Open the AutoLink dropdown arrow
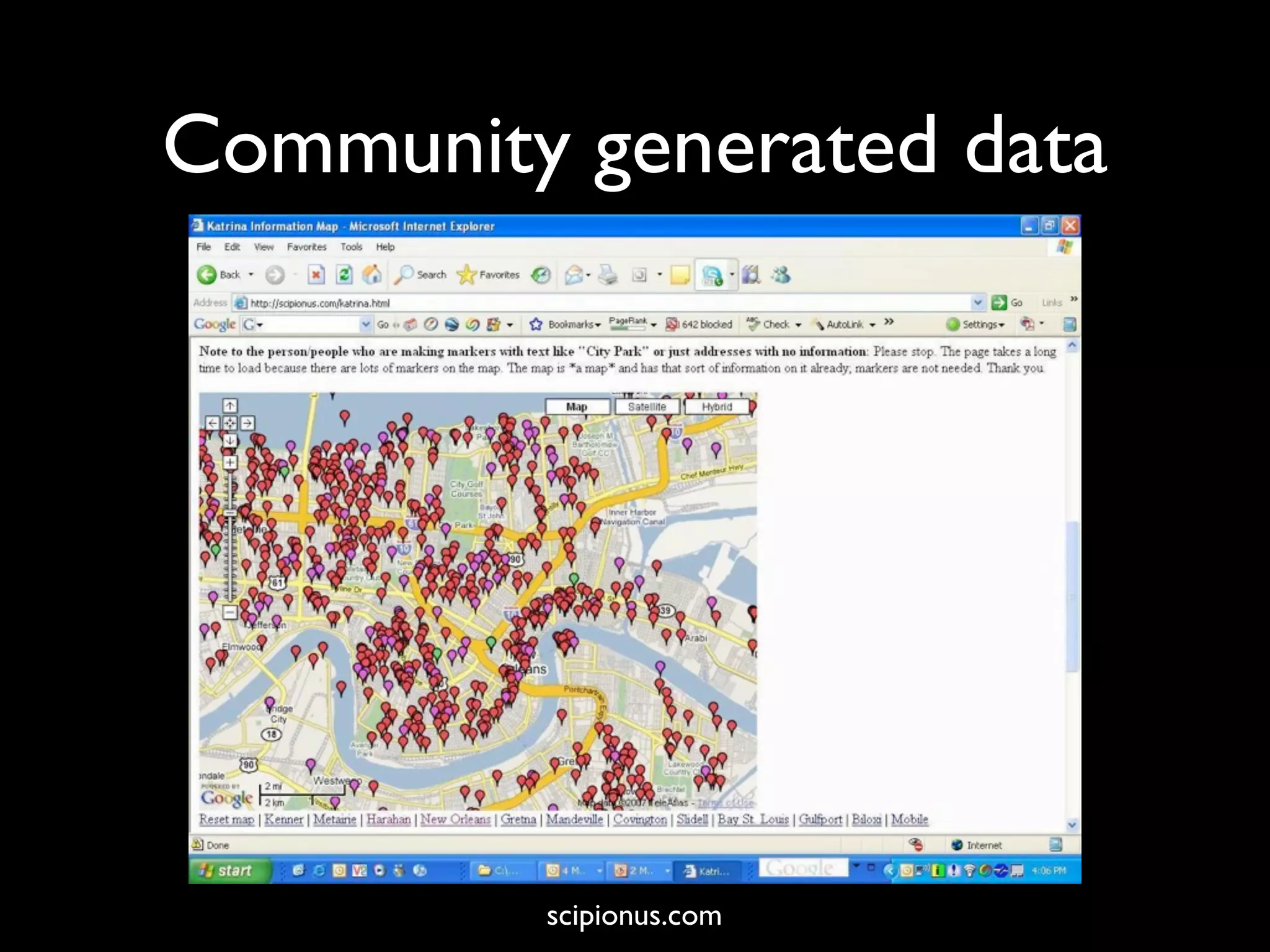This screenshot has width=1270, height=952. coord(872,325)
